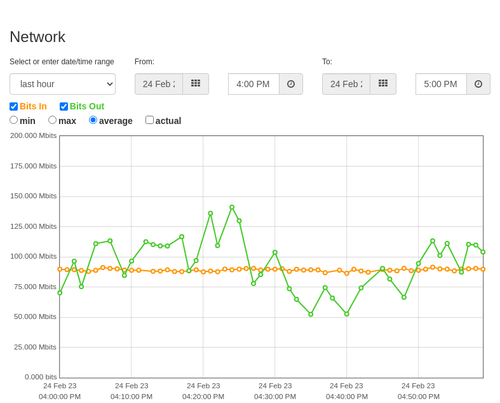Image resolution: width=500 pixels, height=403 pixels.
Task: Click the 'To:' label
Action: pyautogui.click(x=327, y=62)
